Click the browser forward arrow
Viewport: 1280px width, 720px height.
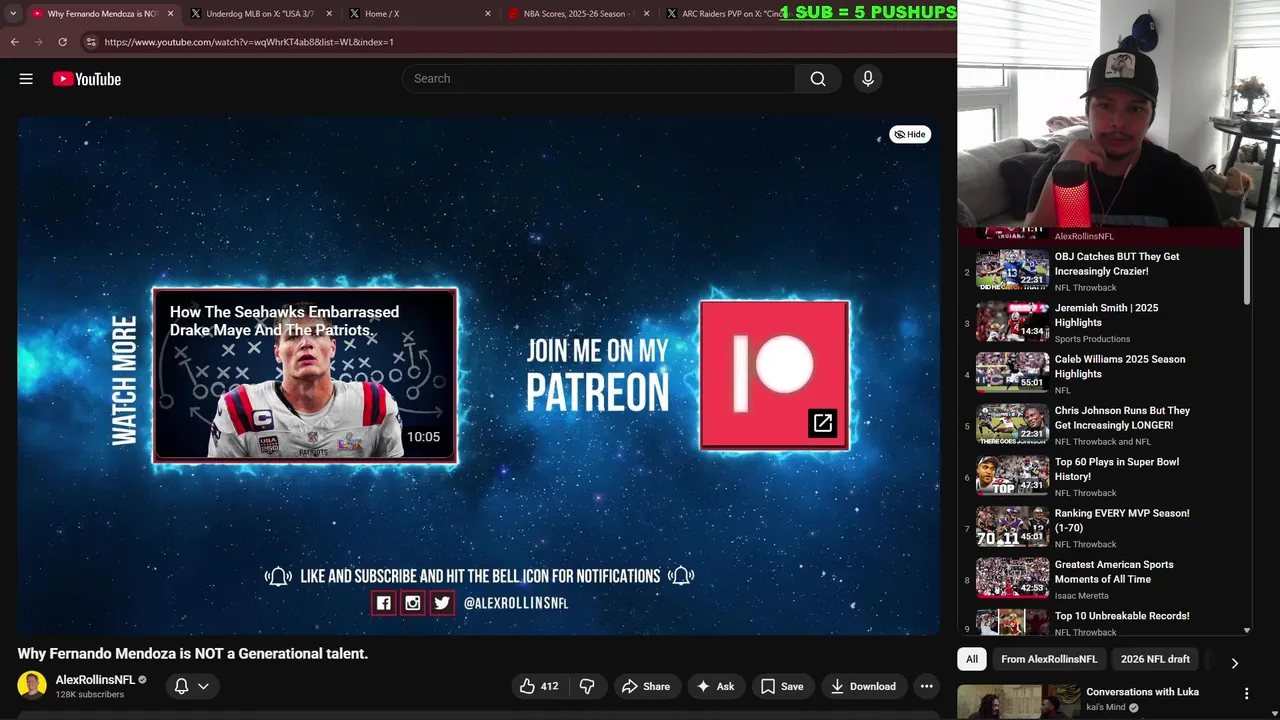38,42
